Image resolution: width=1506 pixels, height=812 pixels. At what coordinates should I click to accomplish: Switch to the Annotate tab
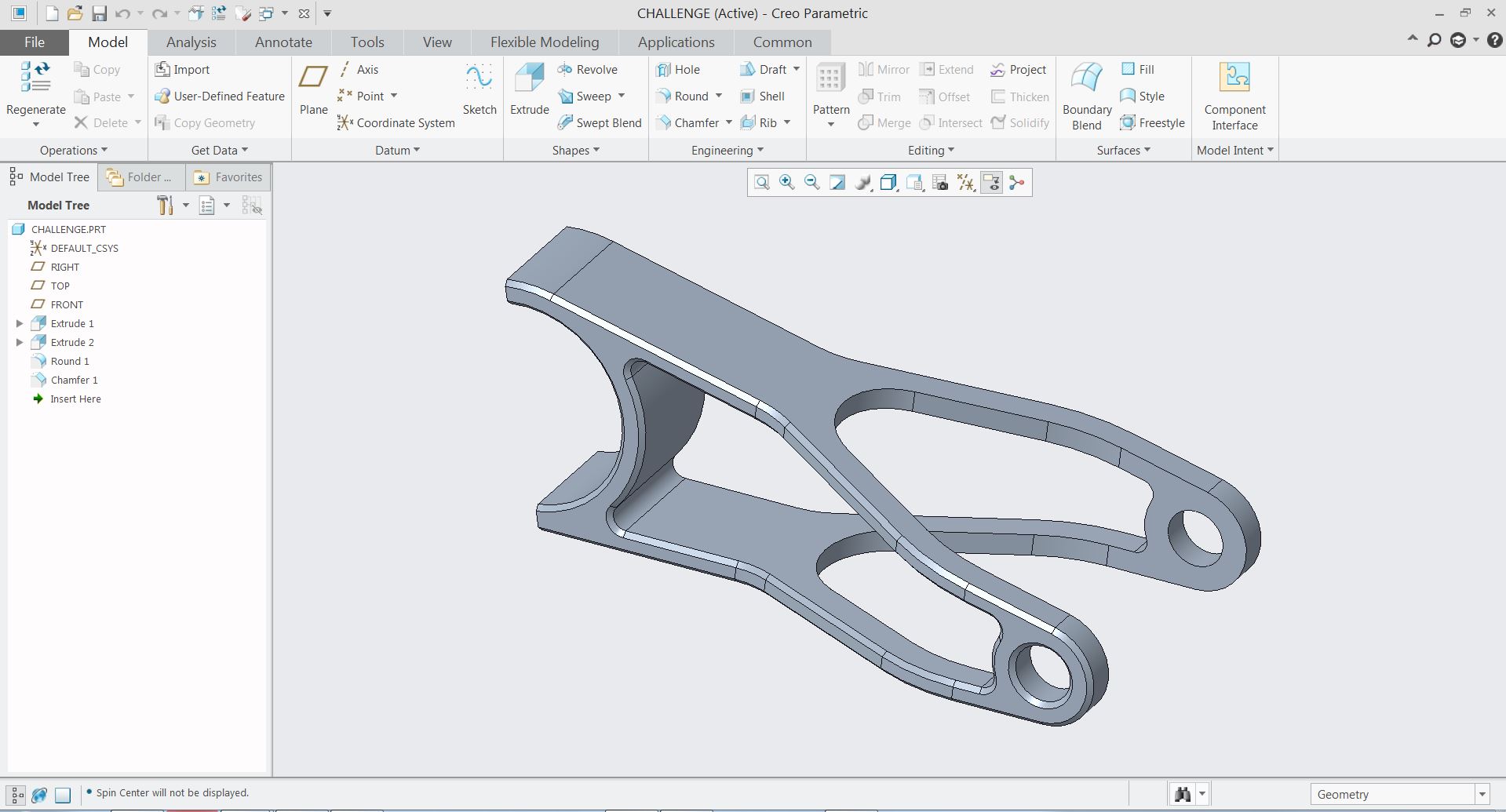[283, 42]
